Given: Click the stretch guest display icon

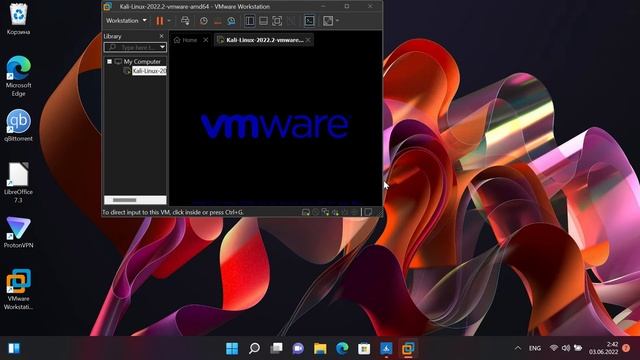Looking at the screenshot, I should 328,21.
